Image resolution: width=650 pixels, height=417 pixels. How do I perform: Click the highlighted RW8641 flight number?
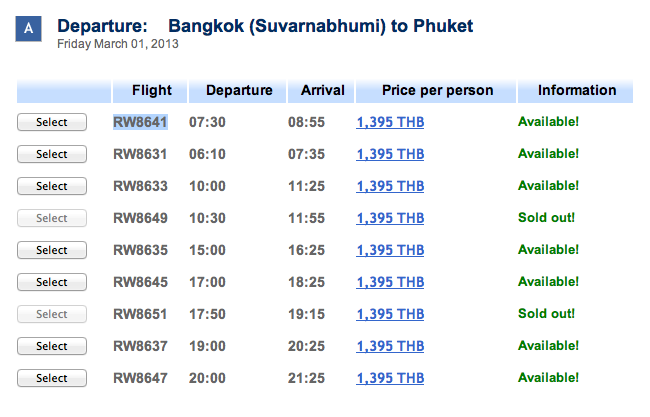pos(140,122)
